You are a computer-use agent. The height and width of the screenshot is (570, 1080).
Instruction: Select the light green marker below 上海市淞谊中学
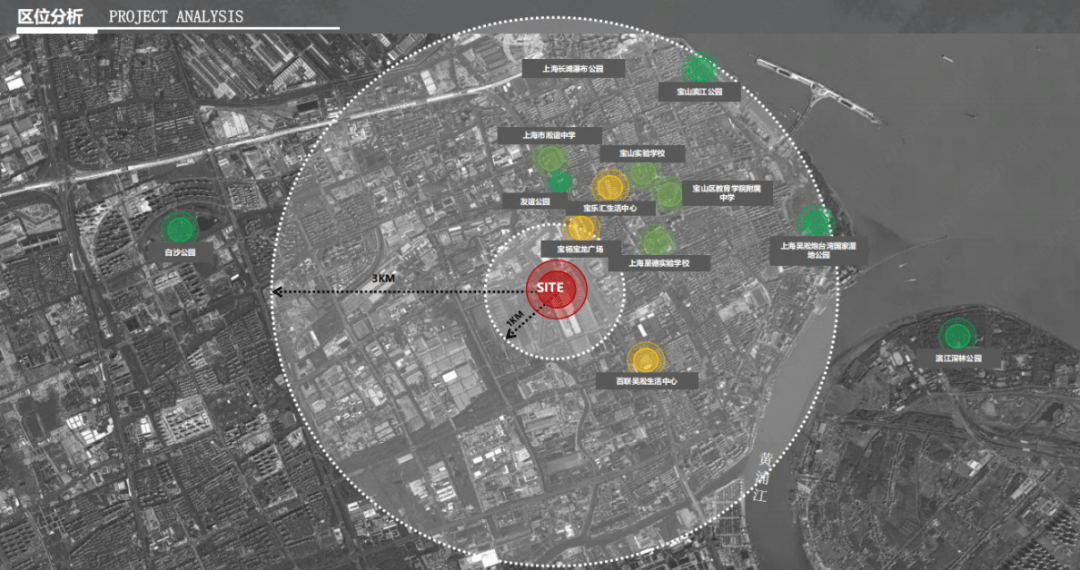(x=549, y=158)
